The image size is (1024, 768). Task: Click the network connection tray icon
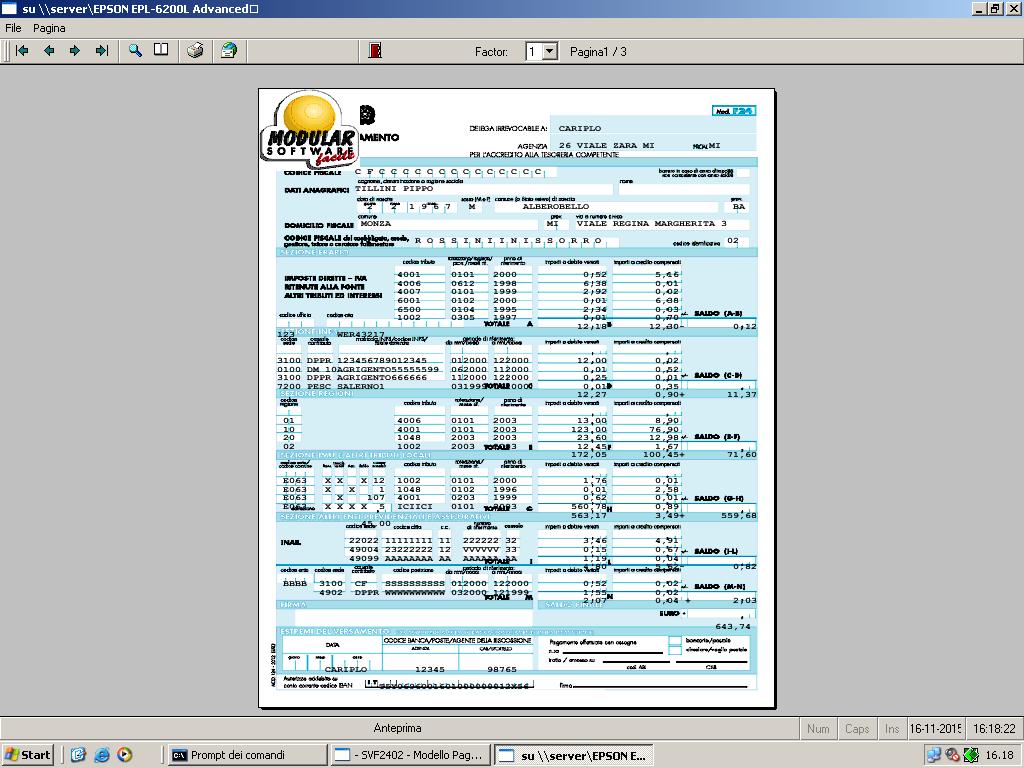click(x=934, y=756)
